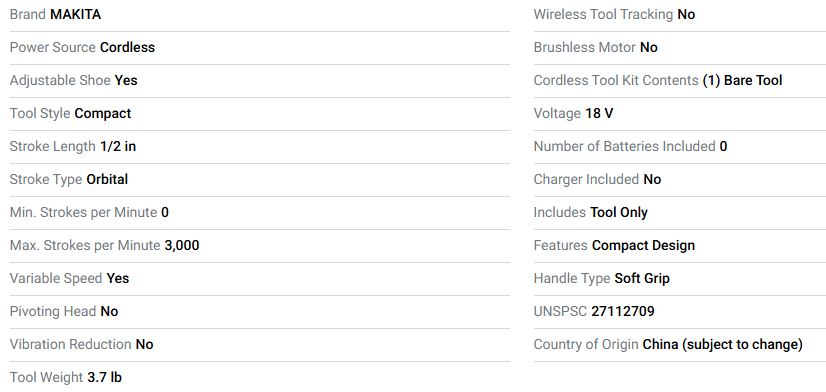The height and width of the screenshot is (392, 826).
Task: Select the Tool Weight 3.7 lb value
Action: coord(104,378)
